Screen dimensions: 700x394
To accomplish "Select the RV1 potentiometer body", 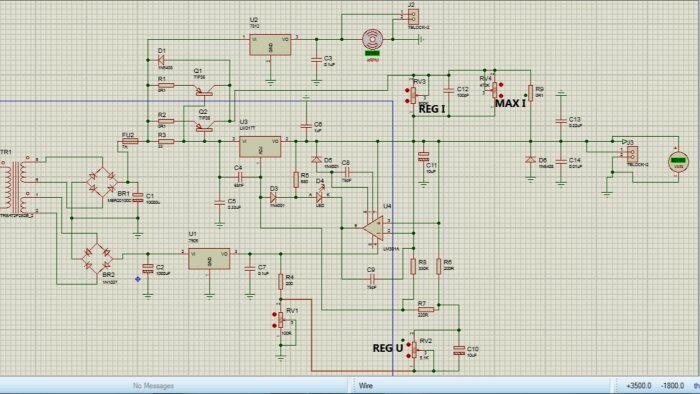I will (281, 320).
